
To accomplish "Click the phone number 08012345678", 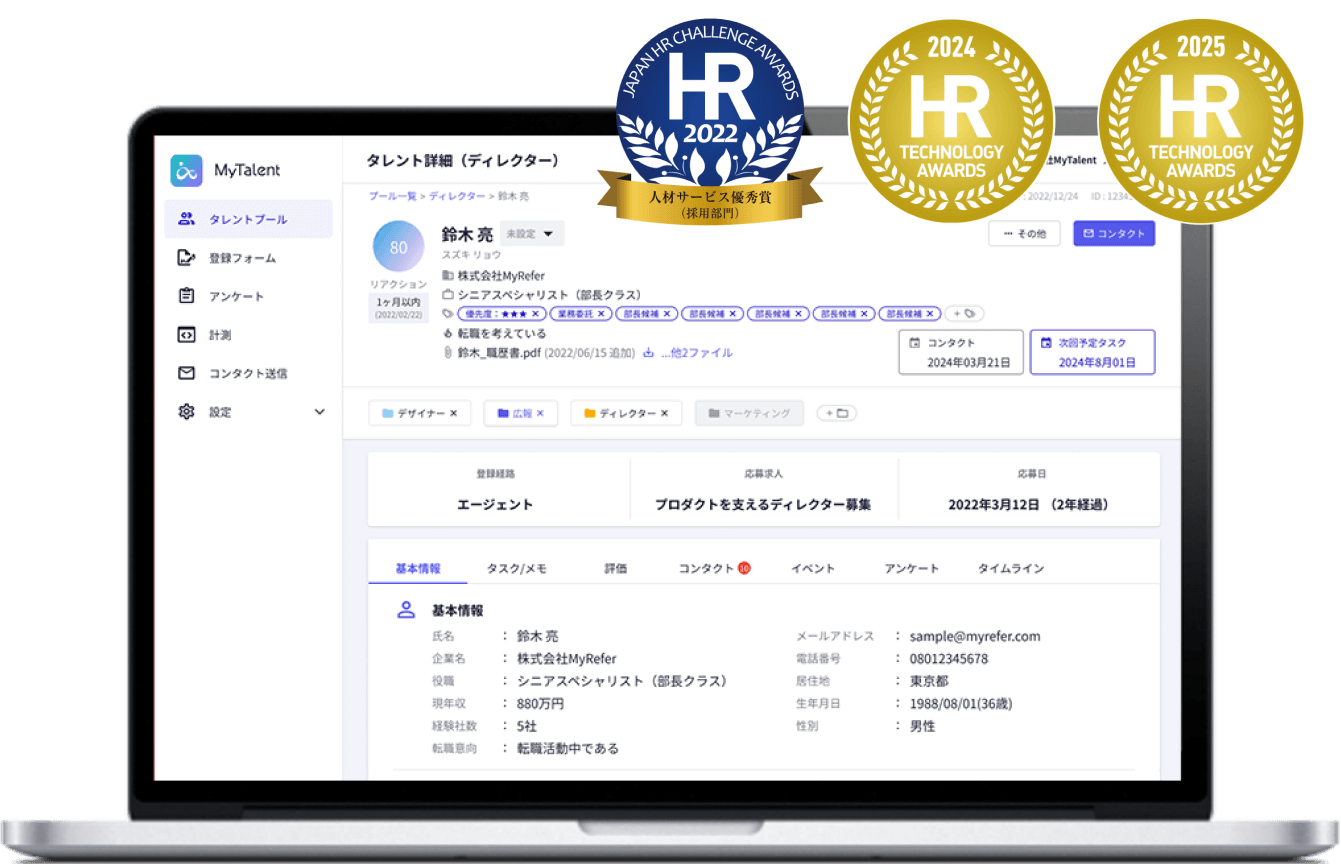I will (948, 659).
